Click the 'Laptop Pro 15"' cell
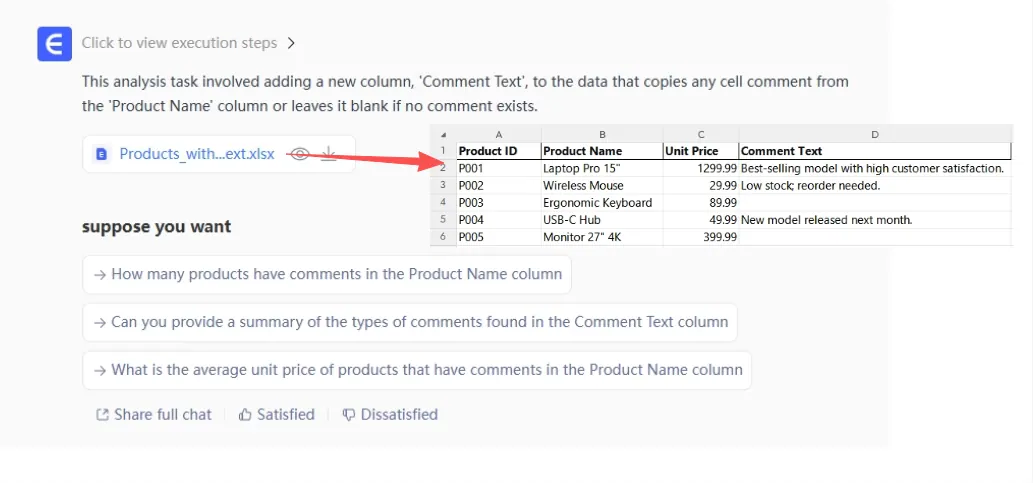This screenshot has width=1033, height=483. pyautogui.click(x=601, y=169)
